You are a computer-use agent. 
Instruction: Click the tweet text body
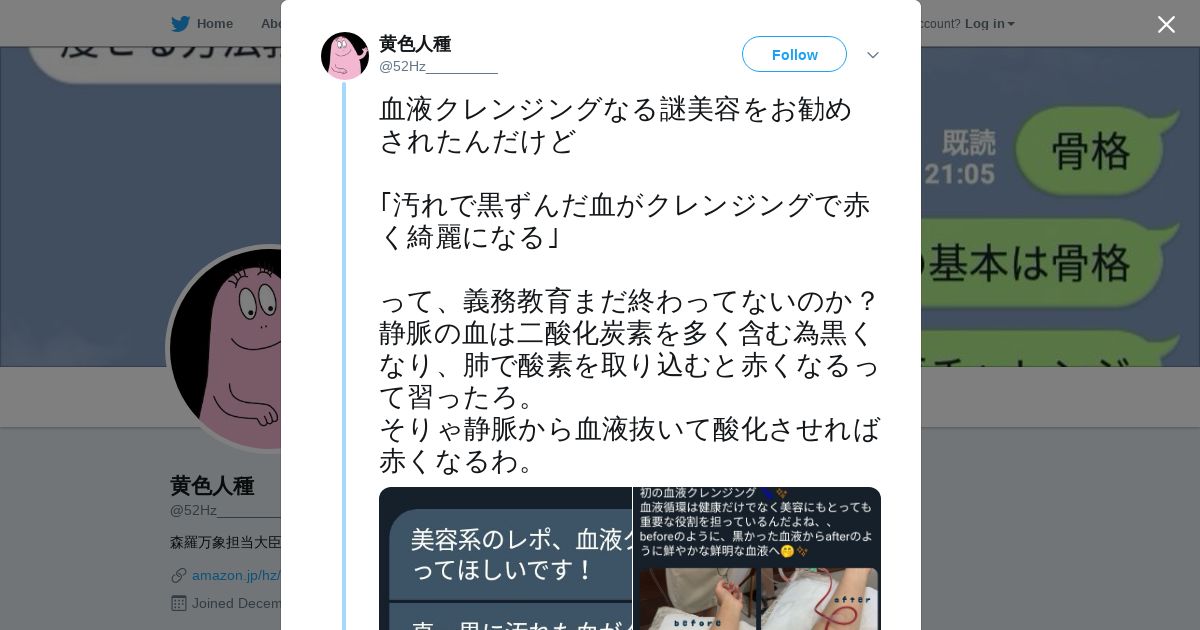coord(630,284)
